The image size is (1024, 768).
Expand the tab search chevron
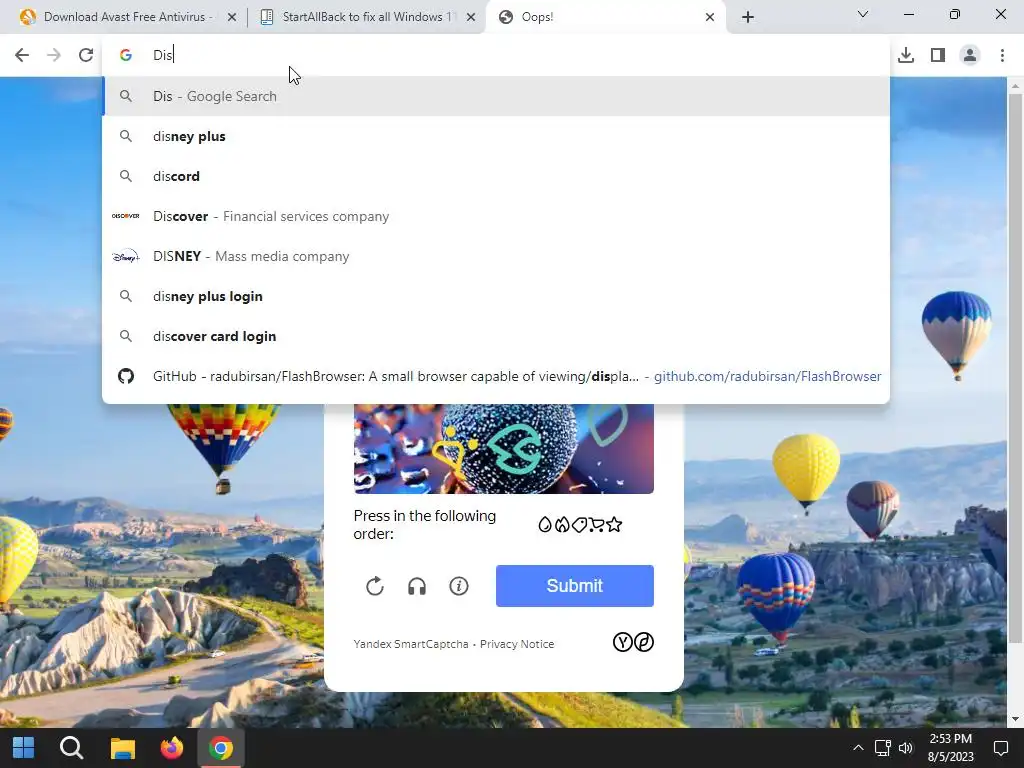[863, 14]
